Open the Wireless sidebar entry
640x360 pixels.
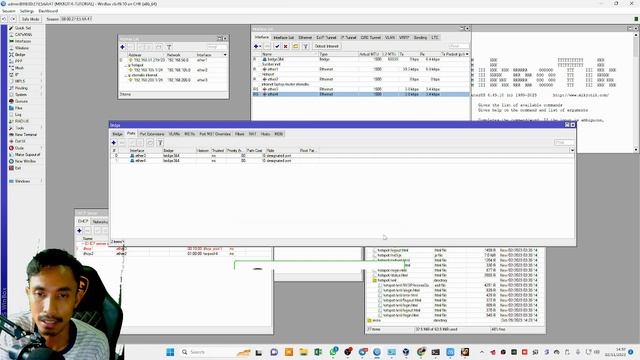22,48
